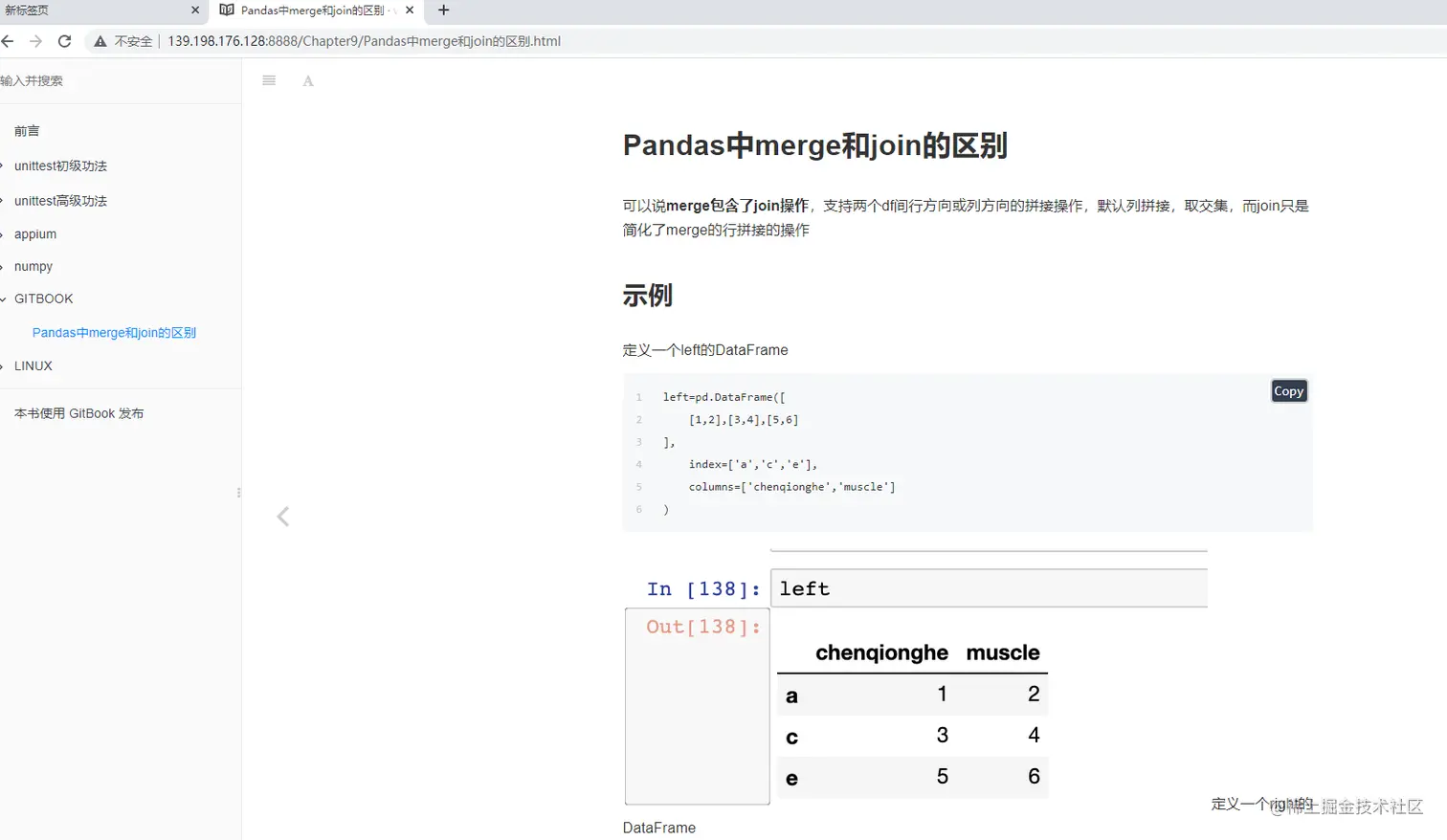Screen dimensions: 1447x840
Task: Open a new browser tab with plus icon
Action: click(x=443, y=10)
